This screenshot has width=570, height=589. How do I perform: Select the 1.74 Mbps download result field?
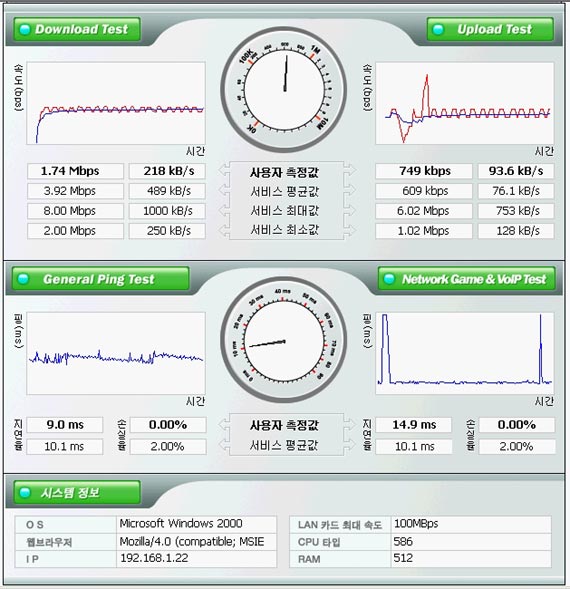click(75, 171)
